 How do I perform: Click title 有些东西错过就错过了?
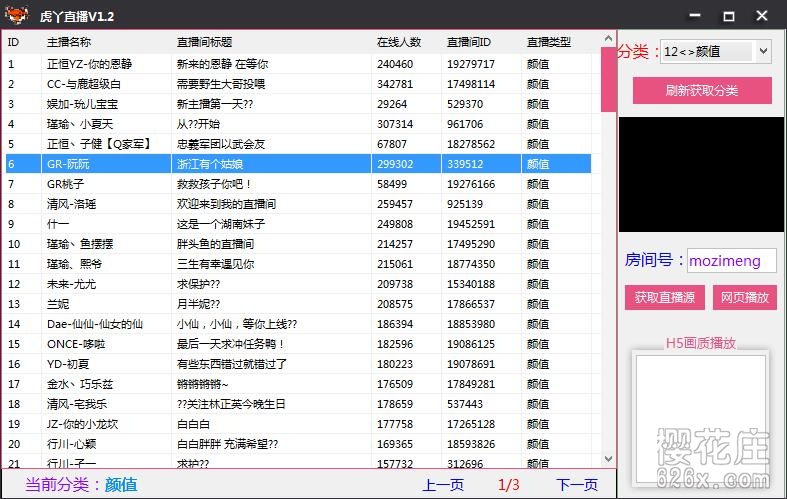[232, 364]
